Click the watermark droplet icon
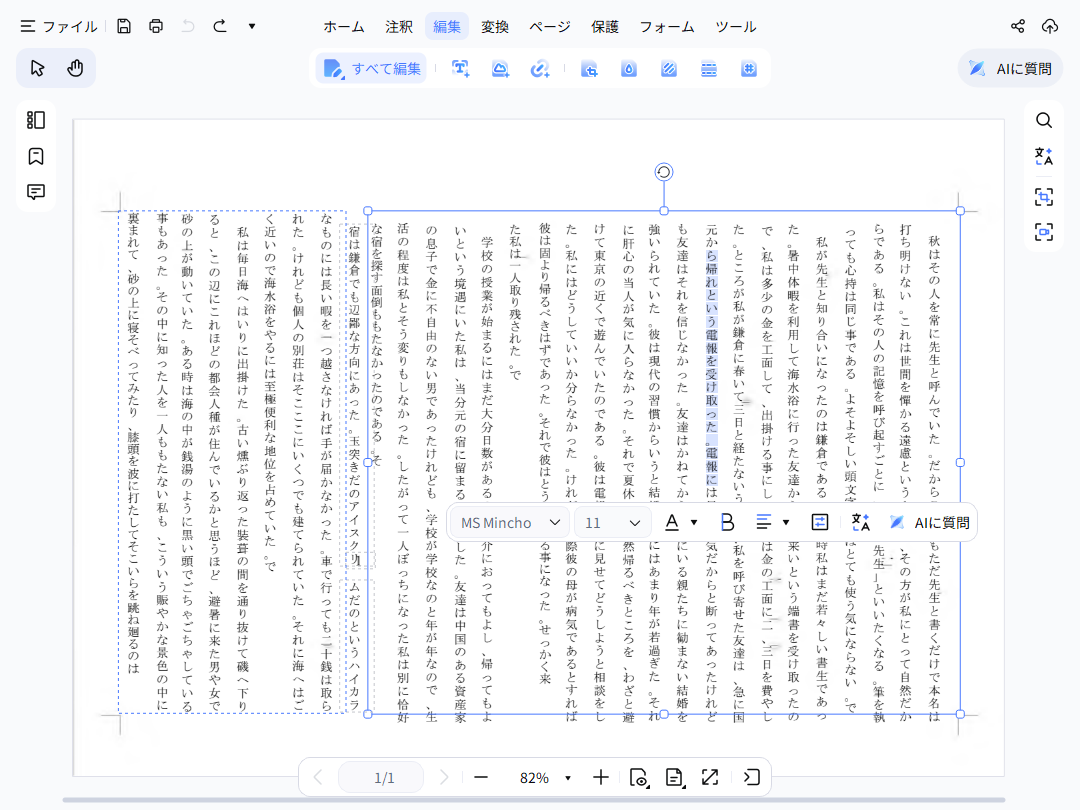The width and height of the screenshot is (1080, 810). tap(629, 69)
